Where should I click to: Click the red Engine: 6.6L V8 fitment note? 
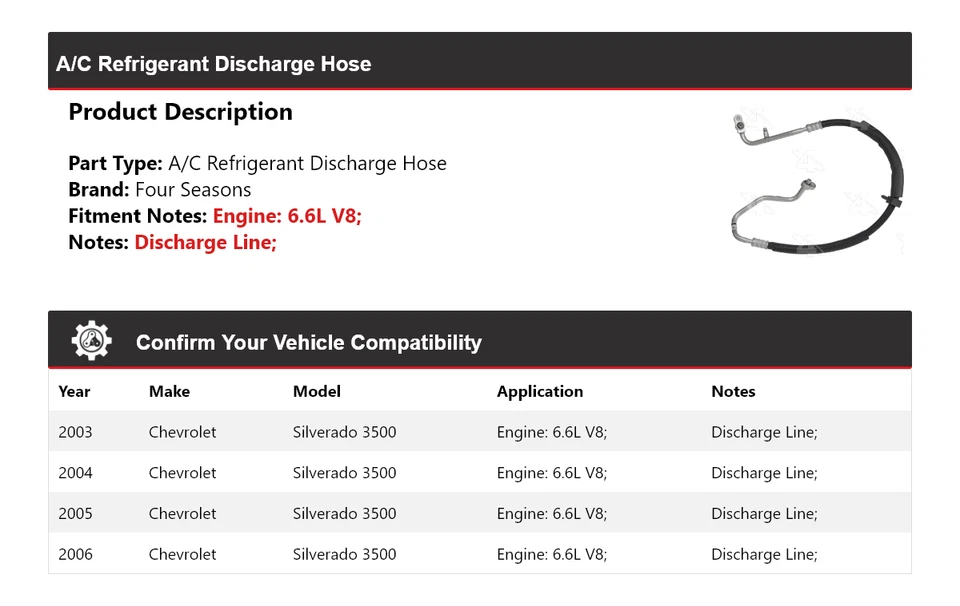287,216
